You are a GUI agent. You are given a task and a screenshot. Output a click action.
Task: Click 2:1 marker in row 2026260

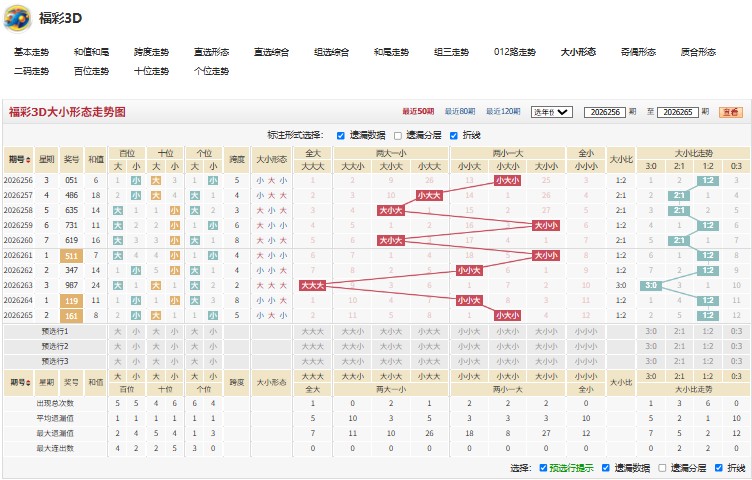point(679,241)
